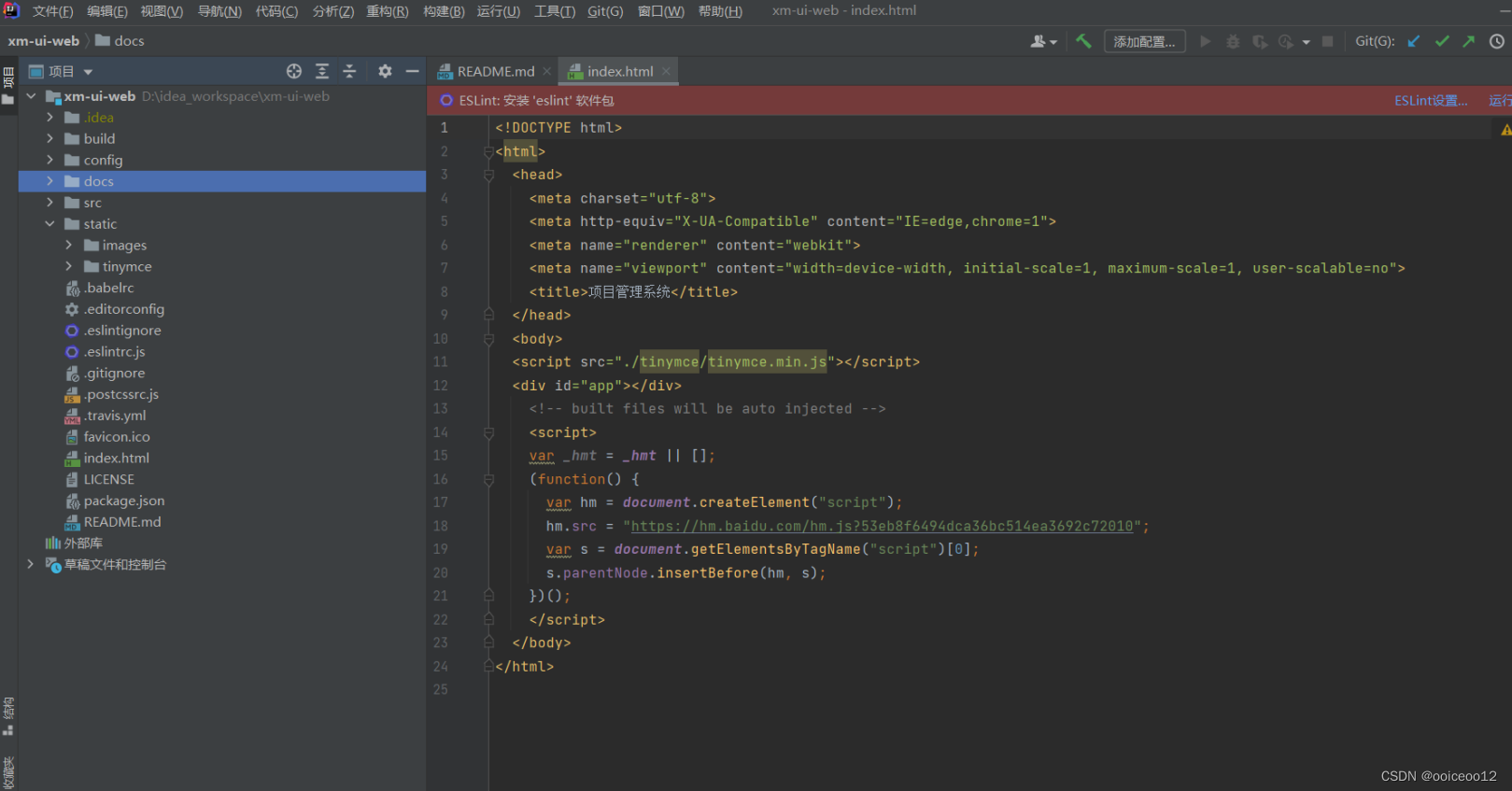Click the Run play icon
Screen dimensions: 1512x791
tap(1206, 41)
